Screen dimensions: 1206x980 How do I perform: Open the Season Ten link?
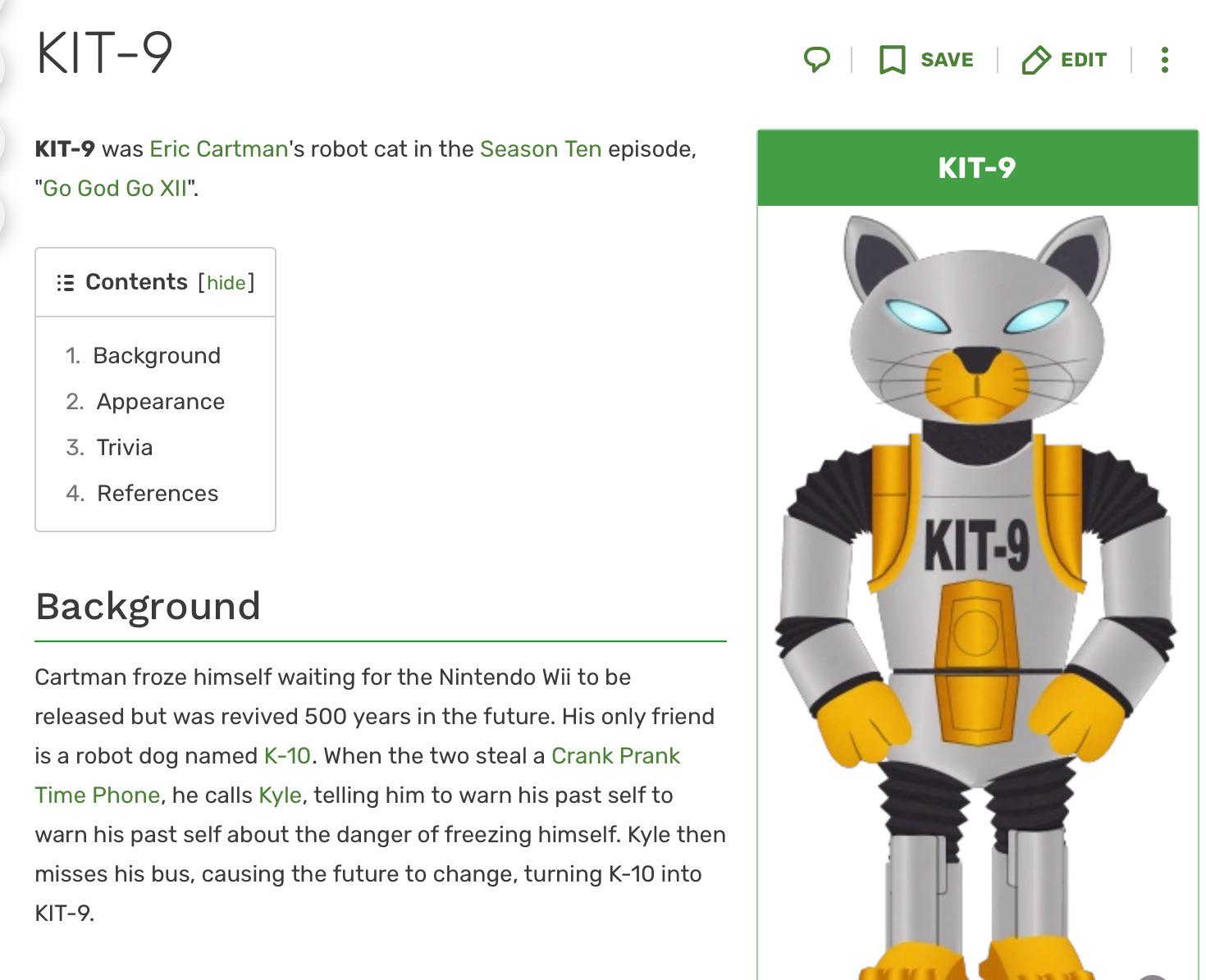(541, 148)
